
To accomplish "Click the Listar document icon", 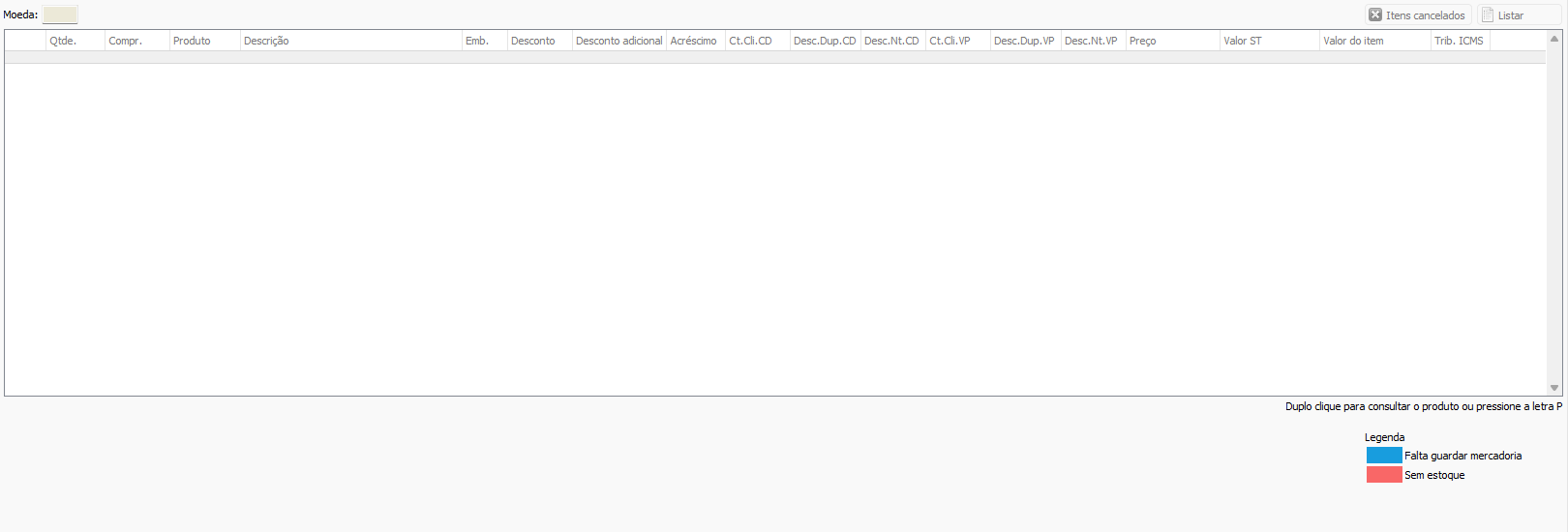I will click(1488, 15).
